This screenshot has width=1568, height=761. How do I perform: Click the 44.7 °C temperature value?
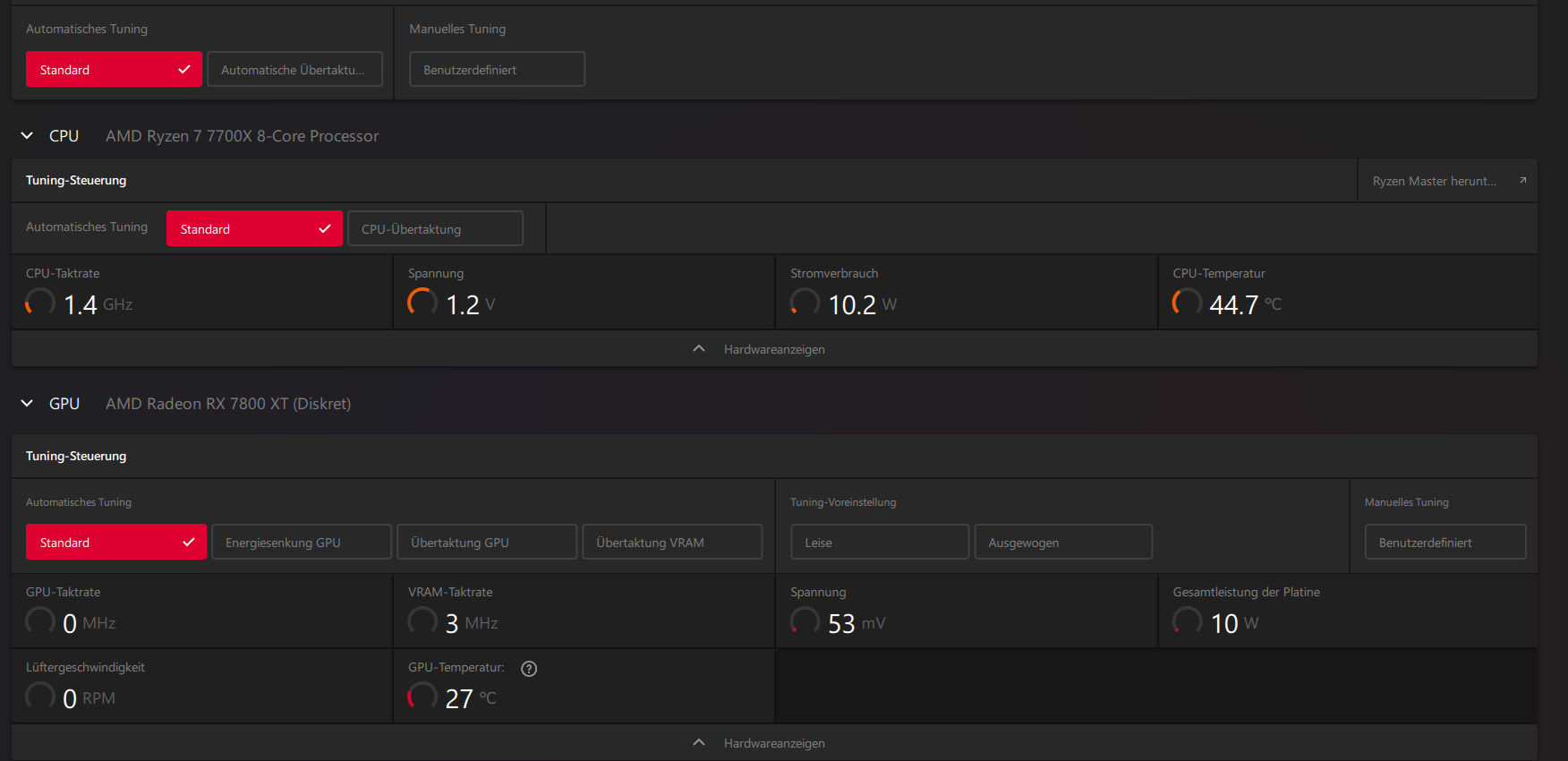tap(1246, 305)
